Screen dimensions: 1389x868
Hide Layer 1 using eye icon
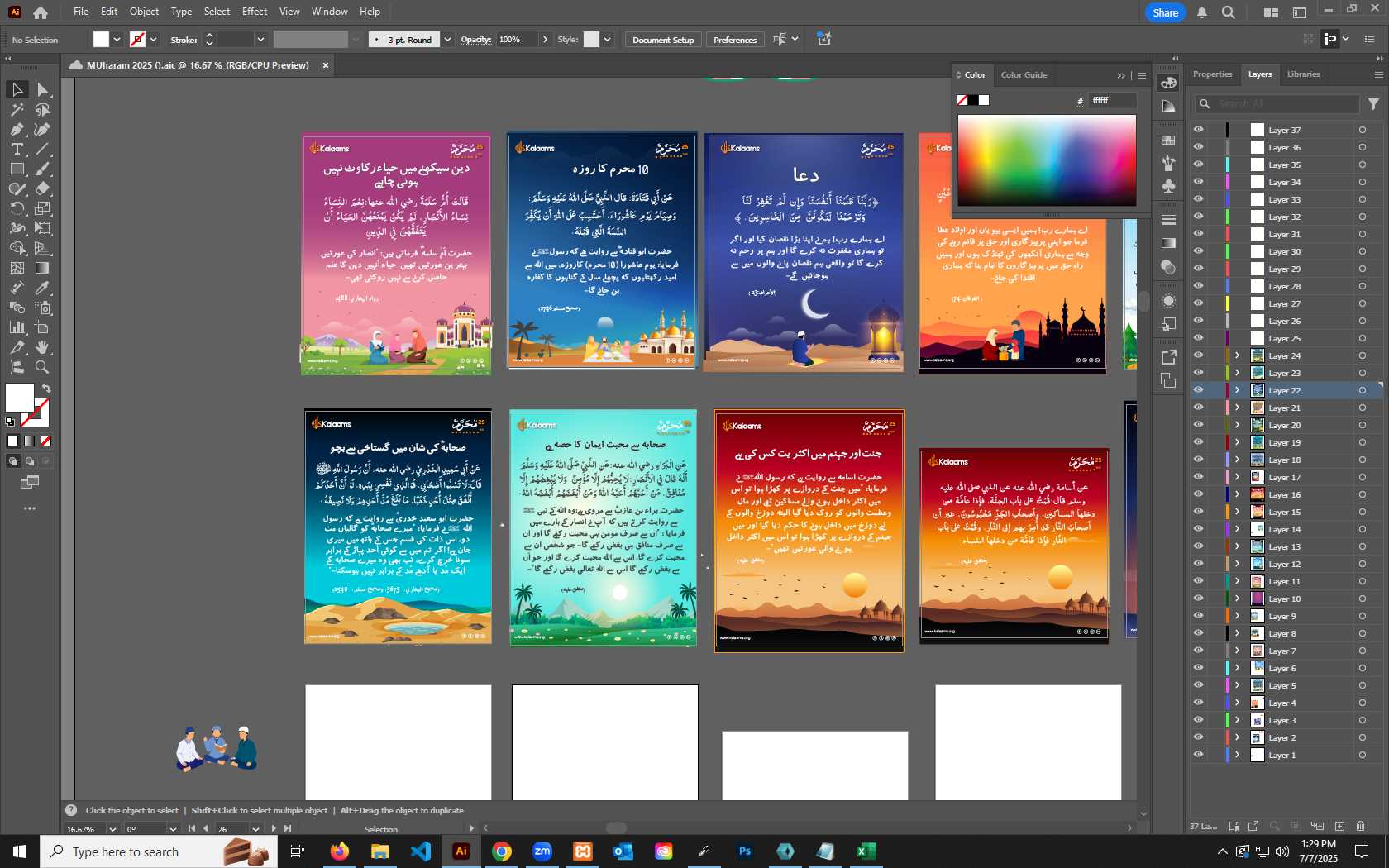[x=1198, y=755]
